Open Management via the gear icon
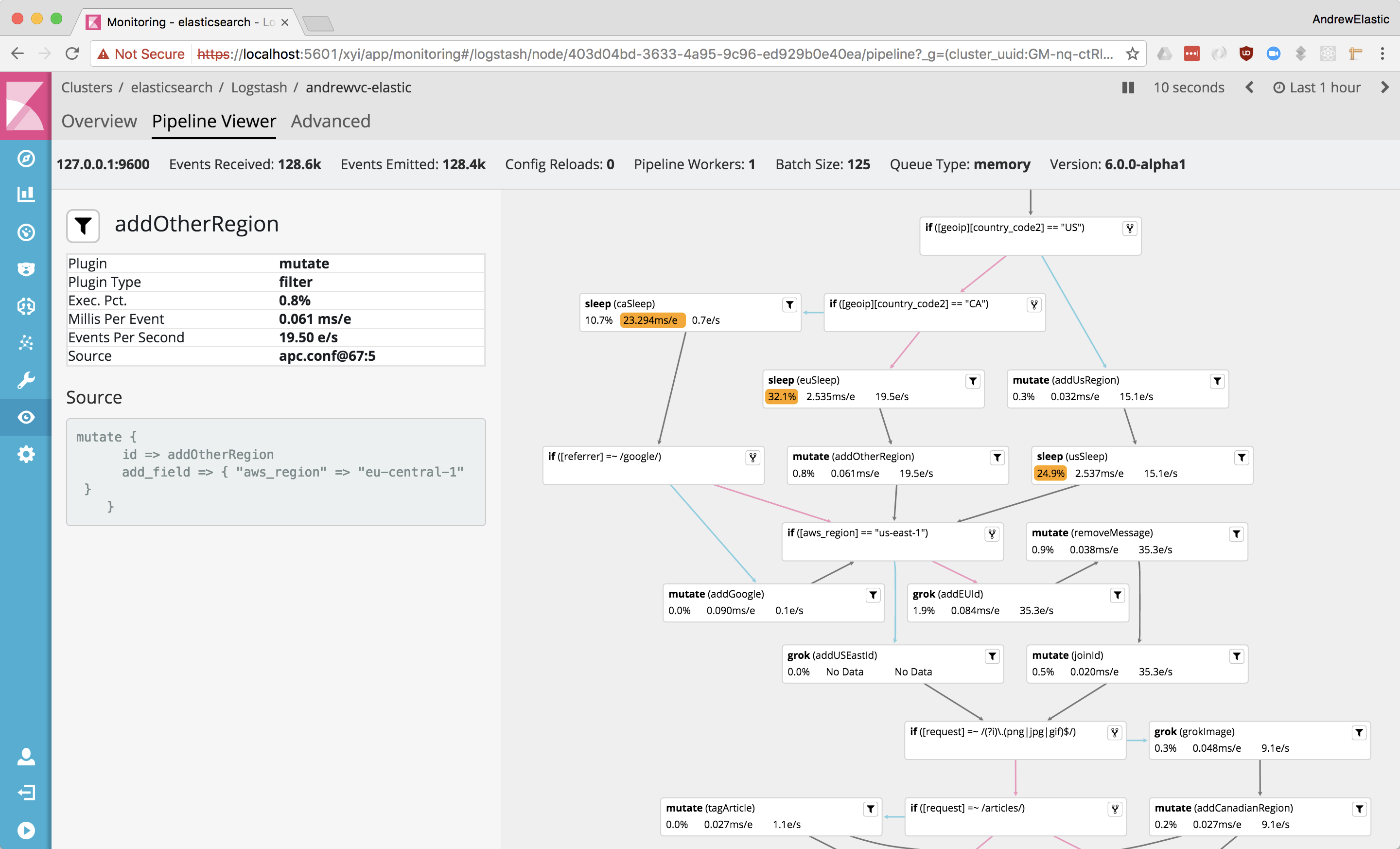Screen dimensions: 1400x849 tap(26, 454)
